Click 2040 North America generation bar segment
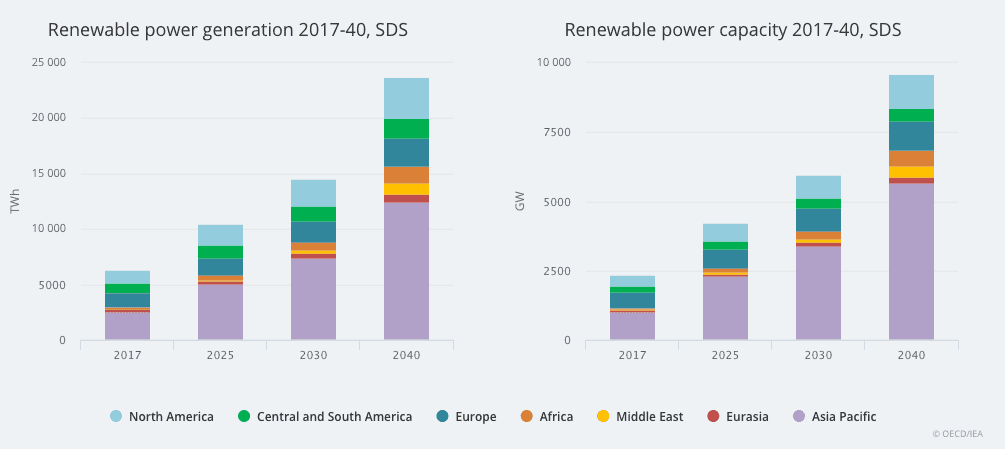This screenshot has height=449, width=1005. point(406,98)
